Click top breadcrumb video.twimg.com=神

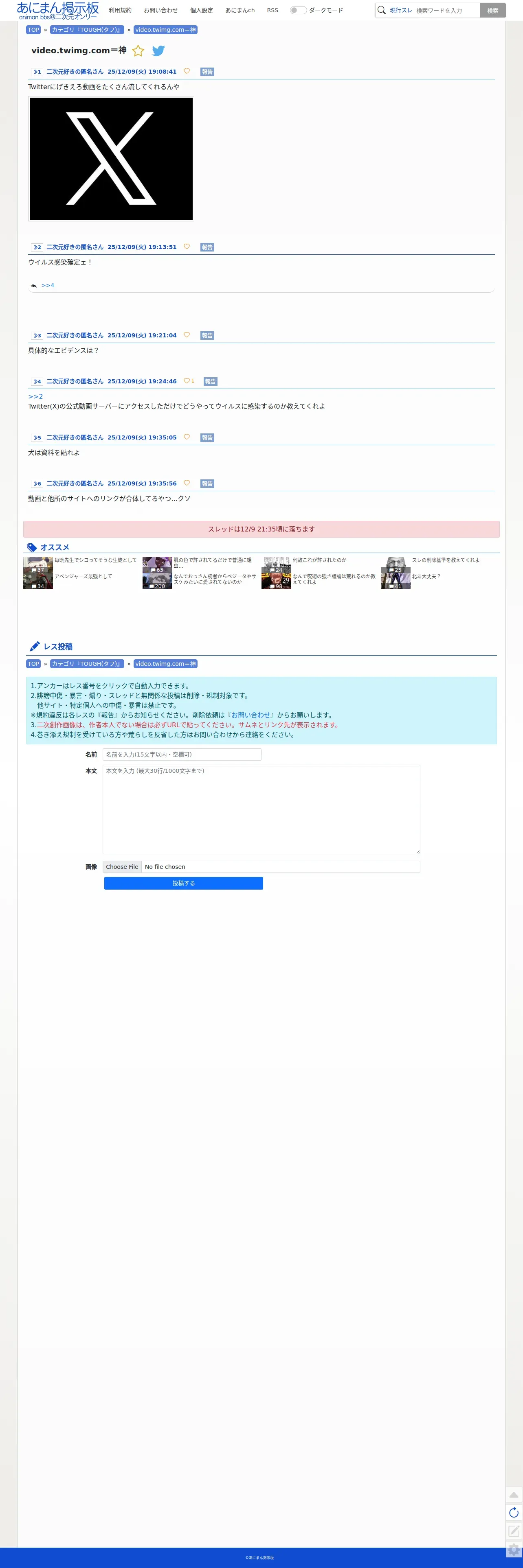[x=165, y=30]
